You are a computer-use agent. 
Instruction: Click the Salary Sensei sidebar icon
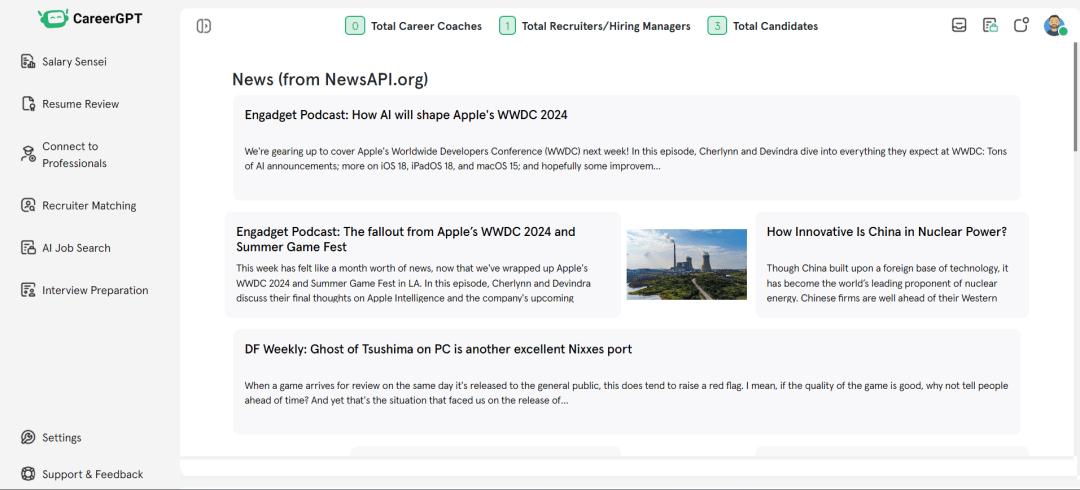(28, 62)
